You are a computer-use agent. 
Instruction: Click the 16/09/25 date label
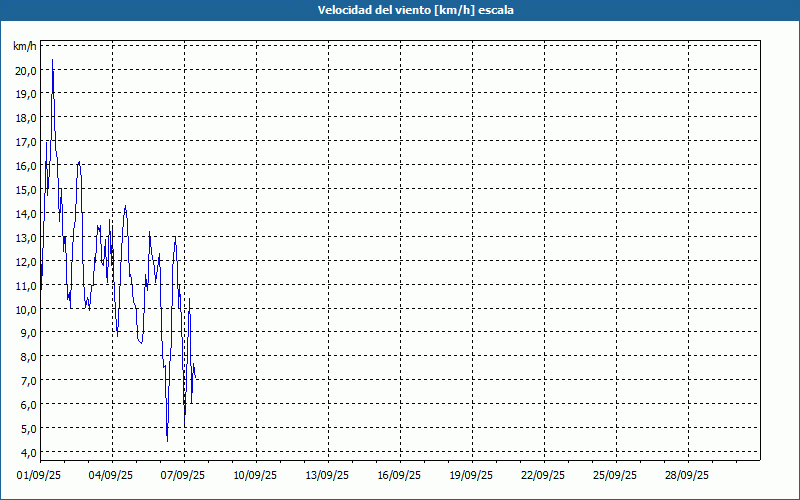(x=399, y=475)
